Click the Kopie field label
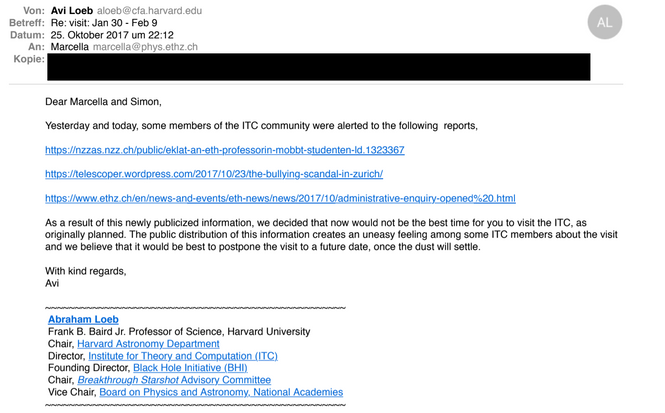Viewport: 665px width, 413px height. click(x=28, y=60)
